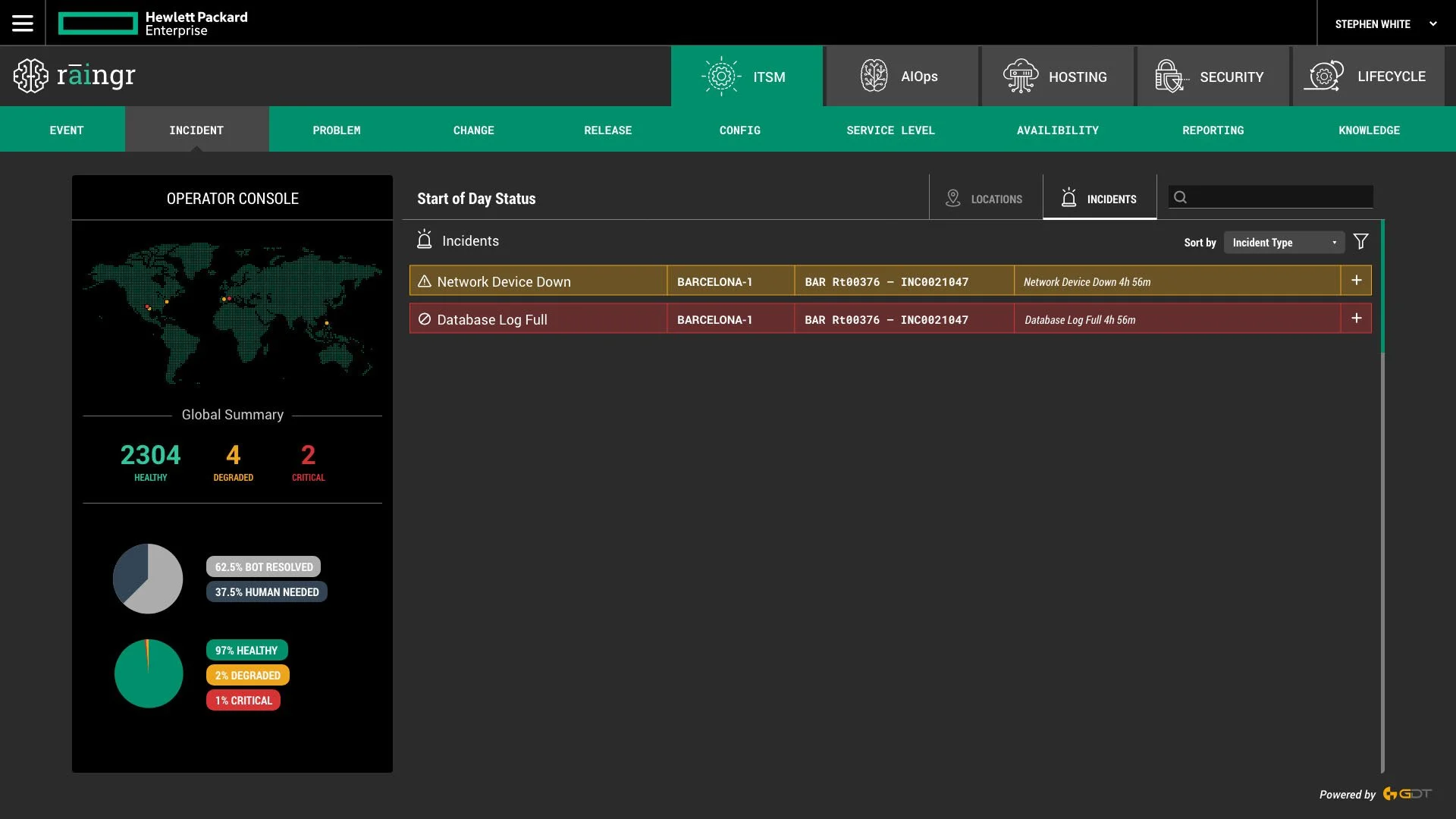
Task: Open the Hosting cloud module
Action: [x=1021, y=76]
